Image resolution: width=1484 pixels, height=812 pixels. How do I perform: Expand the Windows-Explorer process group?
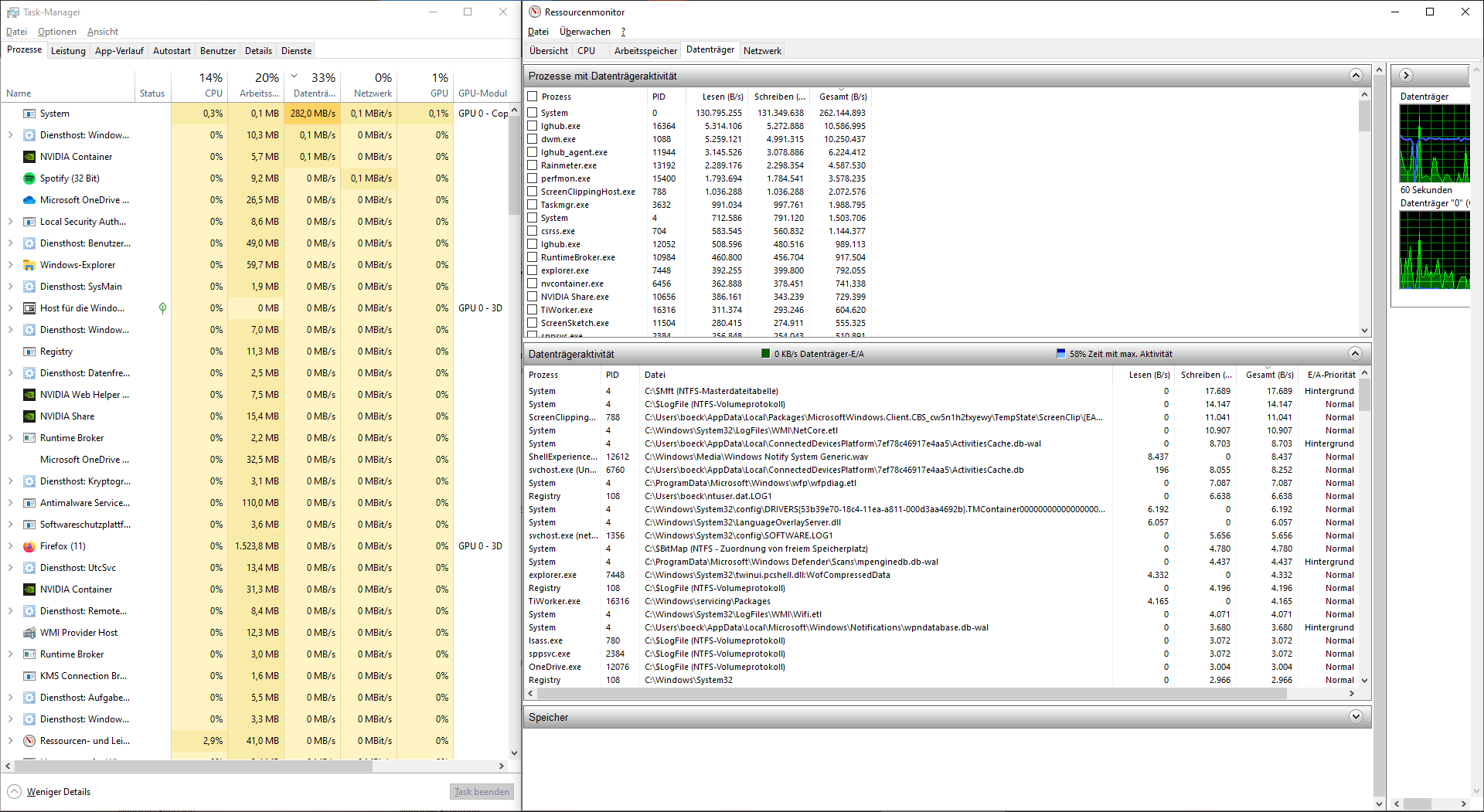click(11, 265)
